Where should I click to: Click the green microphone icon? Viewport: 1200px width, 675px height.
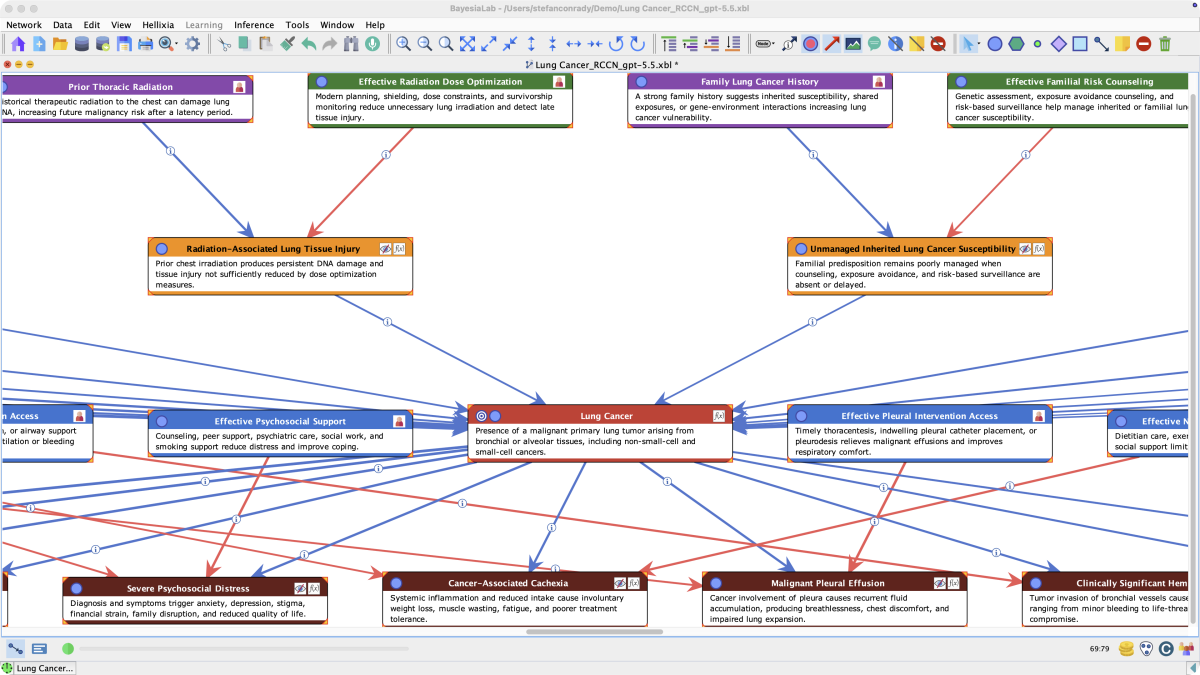(372, 44)
